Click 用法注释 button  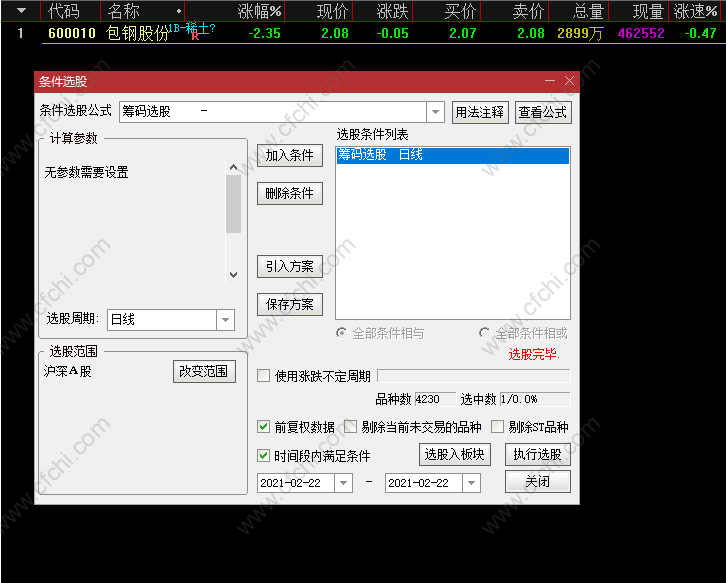(480, 112)
